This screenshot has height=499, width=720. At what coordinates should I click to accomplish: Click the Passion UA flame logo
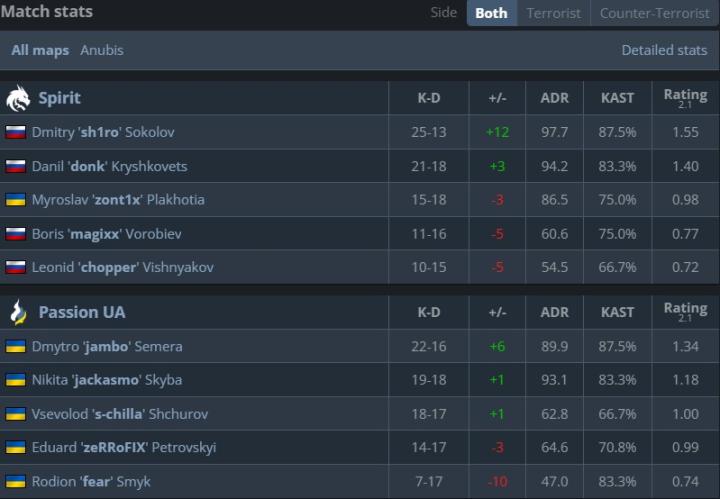tap(18, 312)
